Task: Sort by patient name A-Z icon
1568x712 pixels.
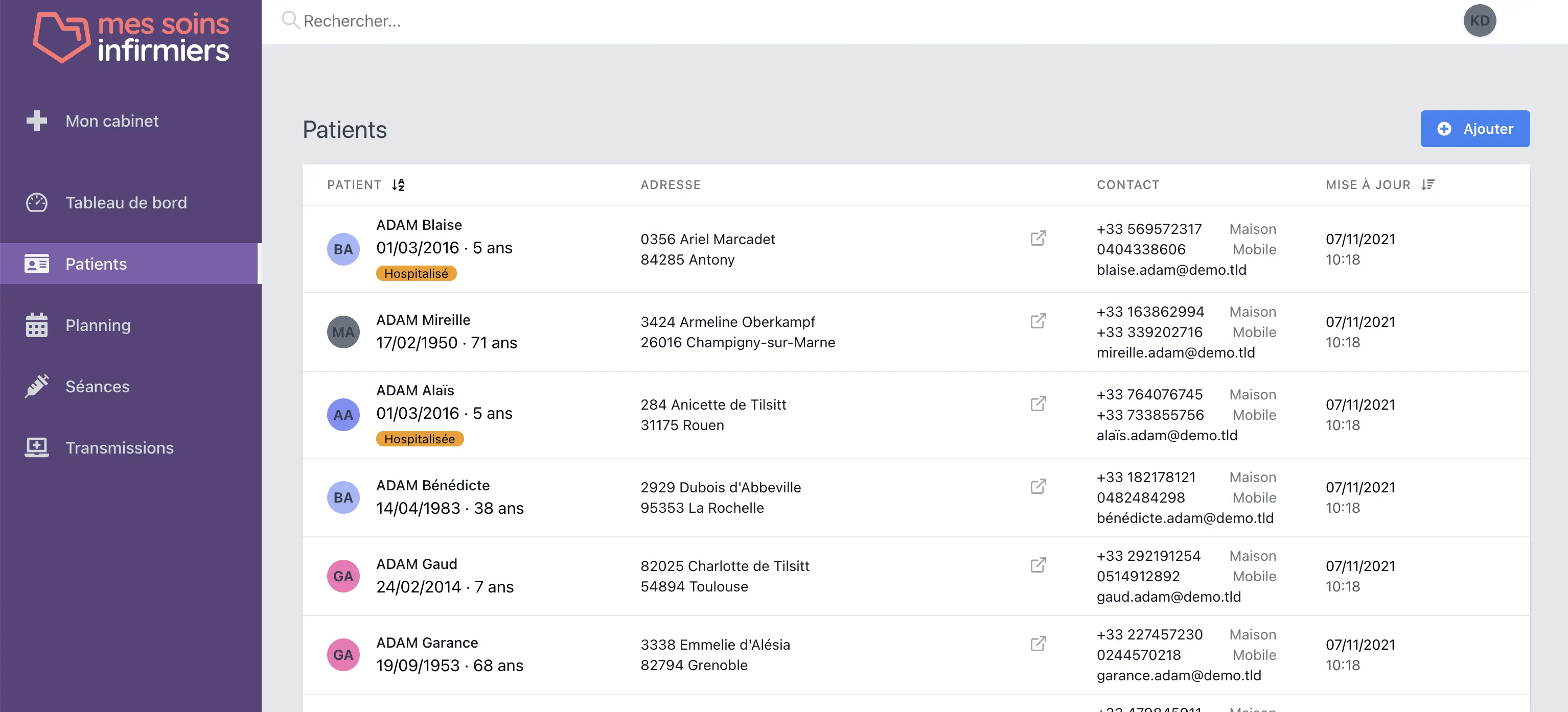Action: (x=398, y=184)
